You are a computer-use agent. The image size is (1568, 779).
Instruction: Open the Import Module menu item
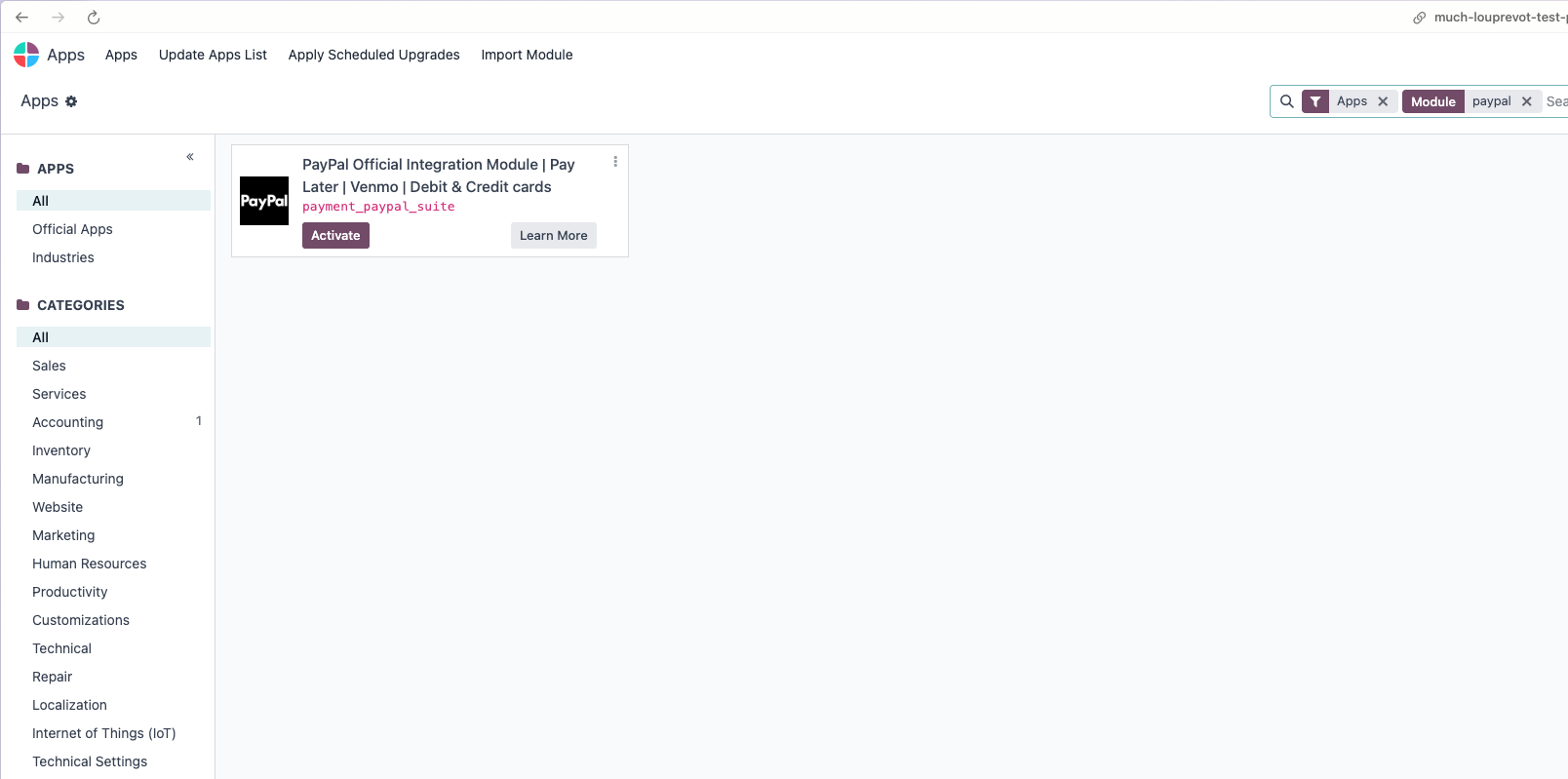tap(527, 55)
